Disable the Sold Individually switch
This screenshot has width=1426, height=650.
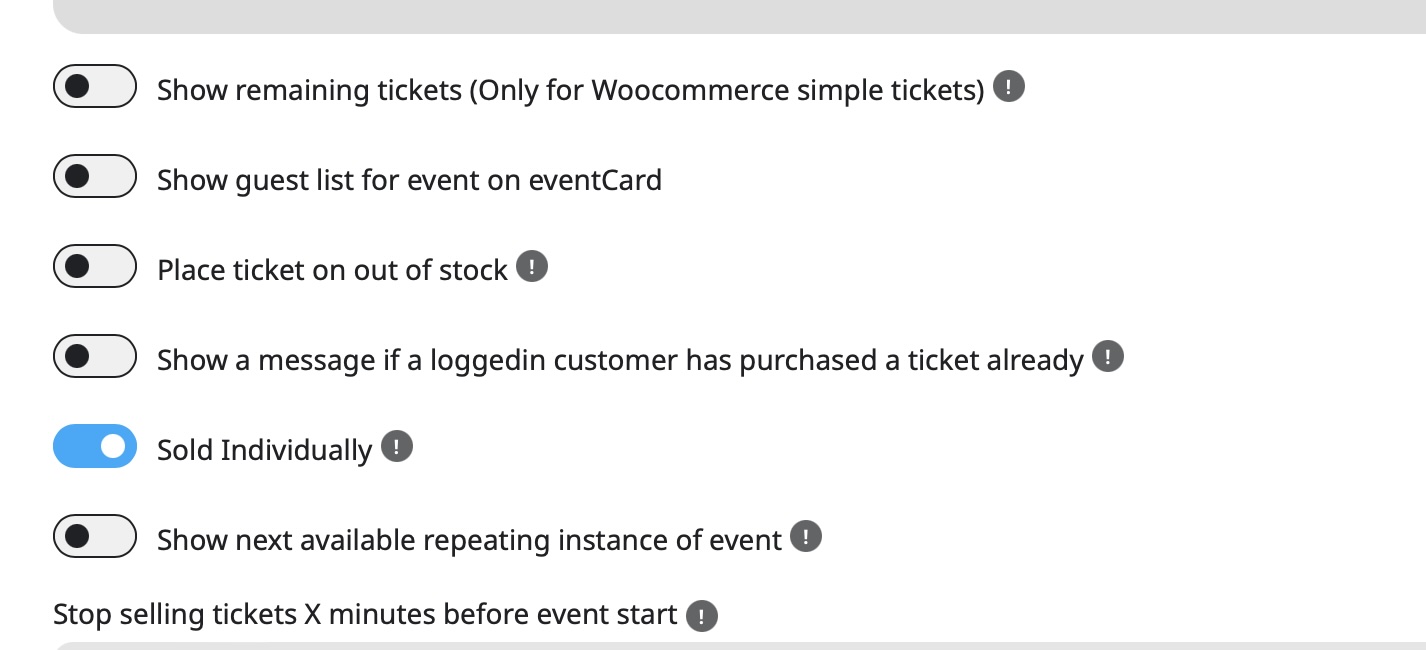pyautogui.click(x=95, y=446)
